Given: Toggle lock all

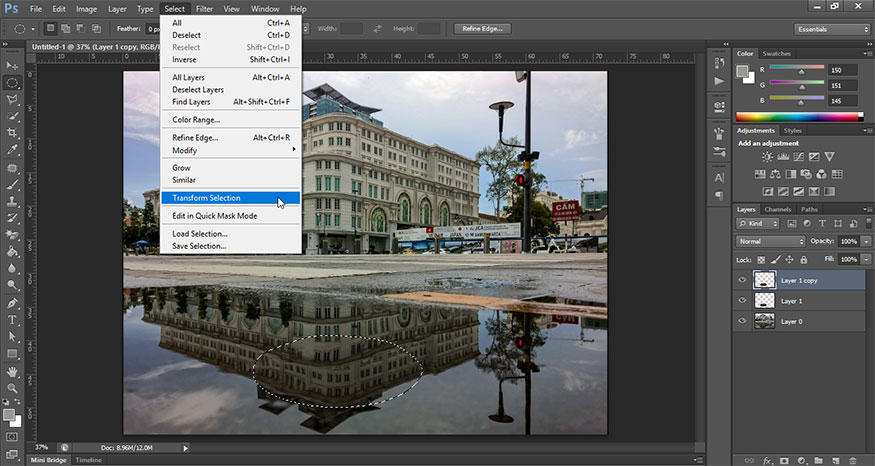Looking at the screenshot, I should coord(804,260).
